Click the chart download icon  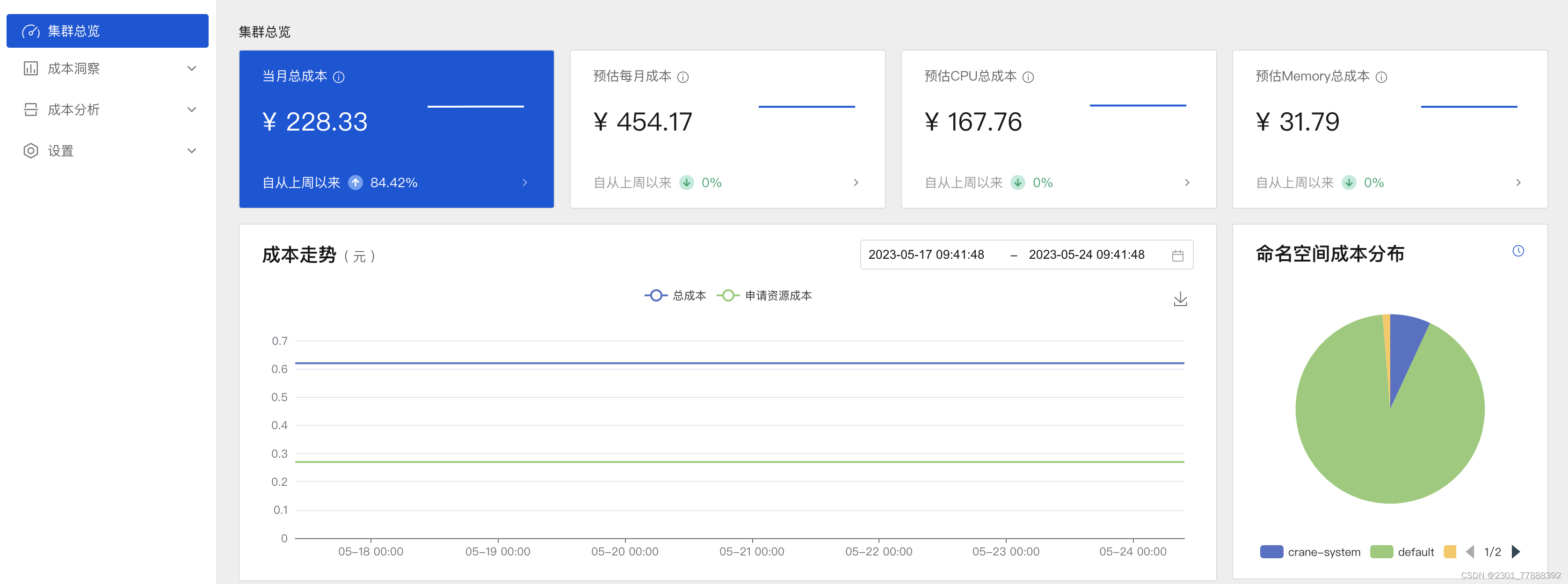tap(1180, 299)
